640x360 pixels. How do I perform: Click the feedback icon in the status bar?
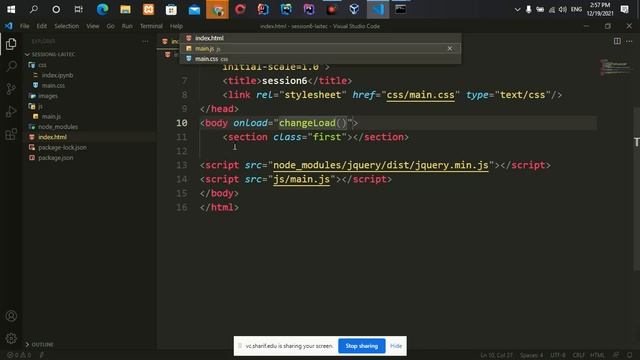point(616,355)
